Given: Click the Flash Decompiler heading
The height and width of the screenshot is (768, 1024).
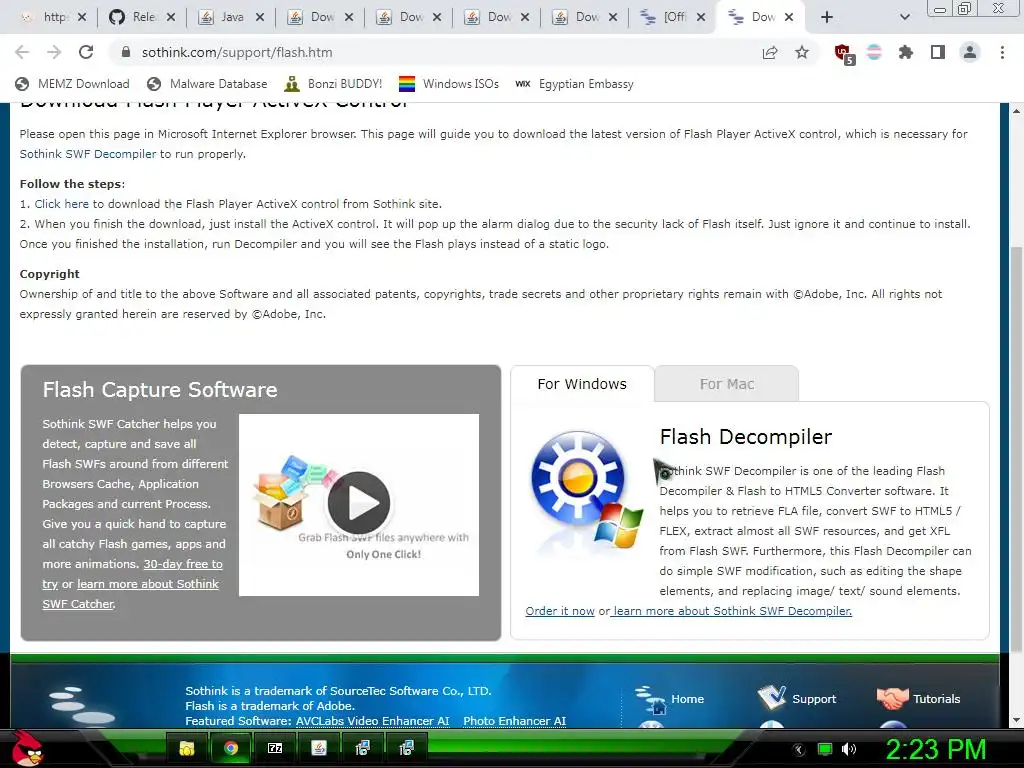Looking at the screenshot, I should pyautogui.click(x=746, y=436).
